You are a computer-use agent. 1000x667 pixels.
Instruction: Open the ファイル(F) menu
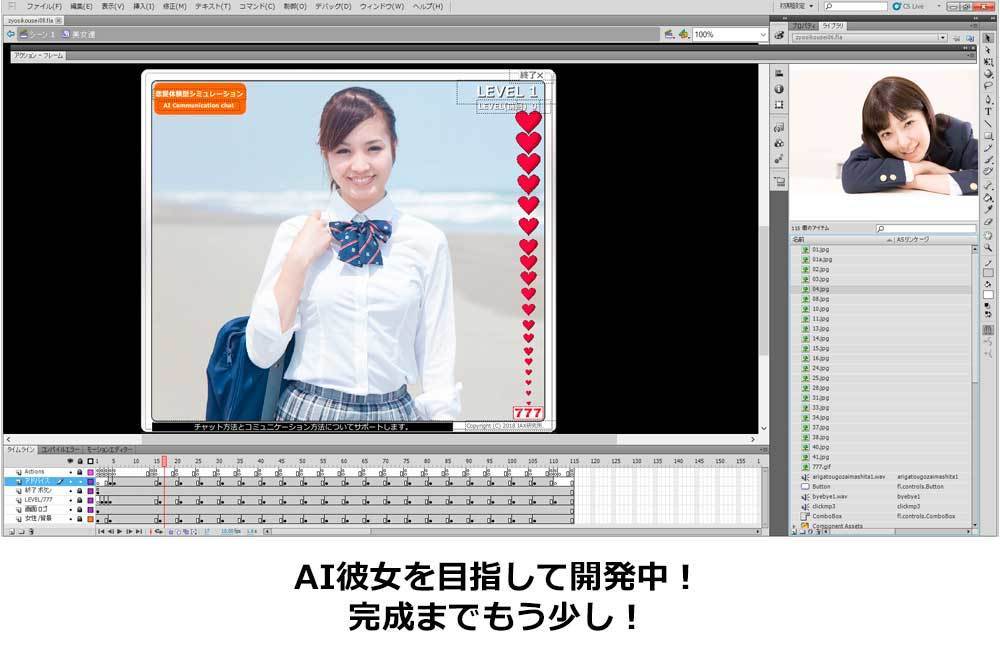[x=45, y=6]
